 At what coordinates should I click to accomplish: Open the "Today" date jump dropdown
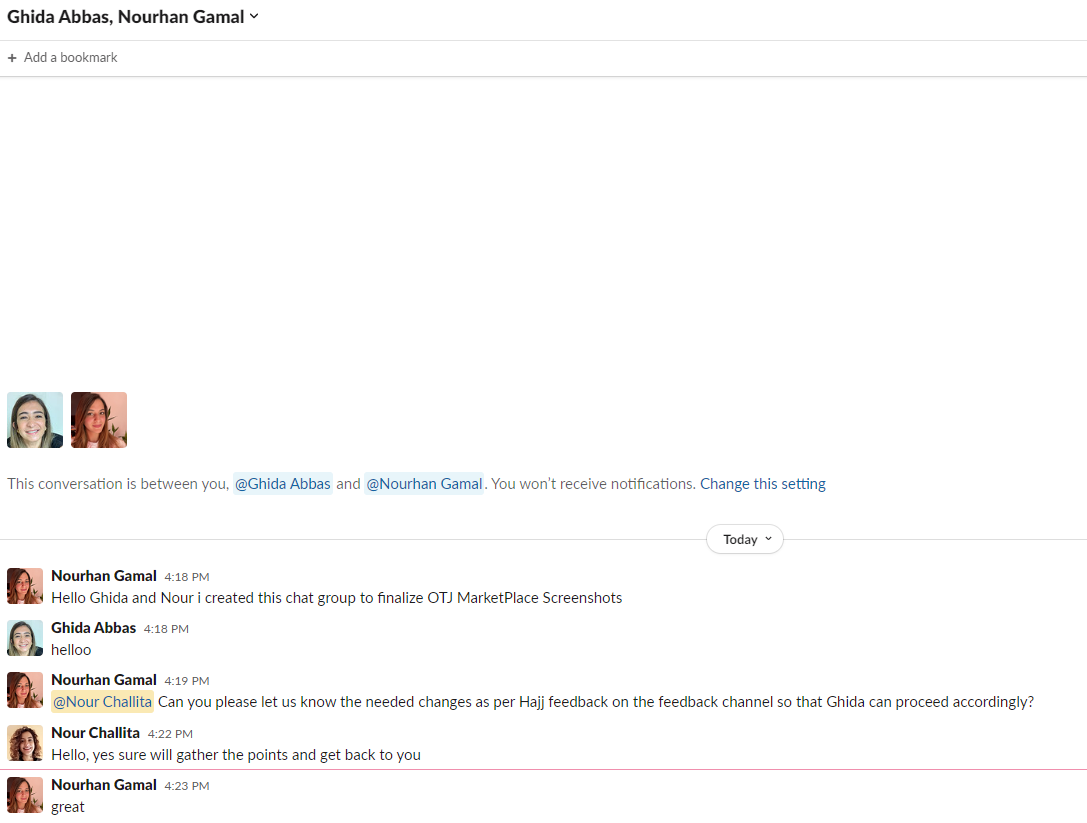745,539
